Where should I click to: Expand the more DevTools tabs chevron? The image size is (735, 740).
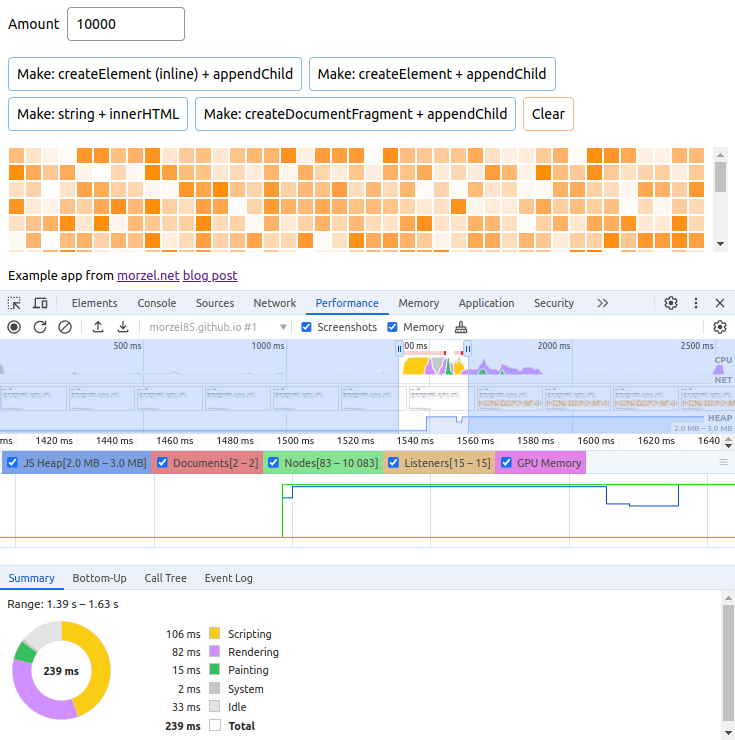[x=602, y=303]
